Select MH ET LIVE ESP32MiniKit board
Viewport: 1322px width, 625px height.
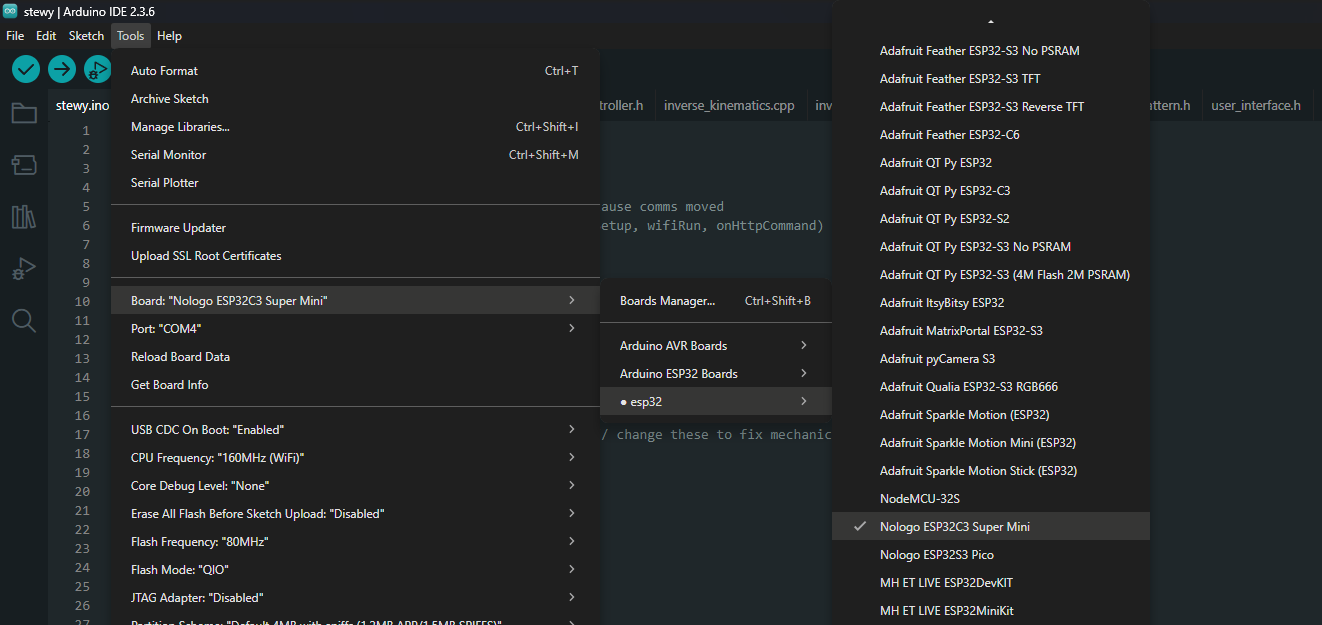[x=991, y=611]
